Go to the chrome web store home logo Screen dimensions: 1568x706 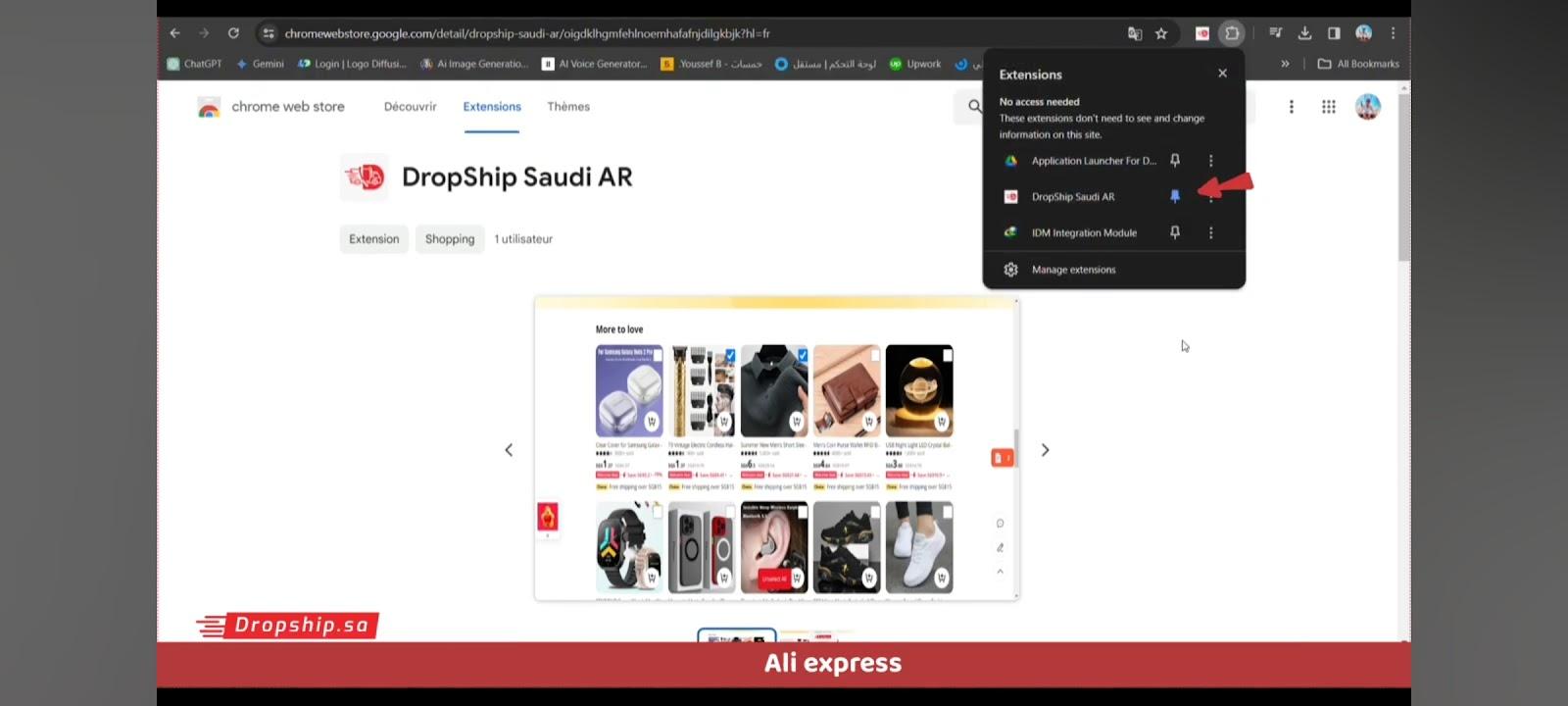[x=271, y=107]
